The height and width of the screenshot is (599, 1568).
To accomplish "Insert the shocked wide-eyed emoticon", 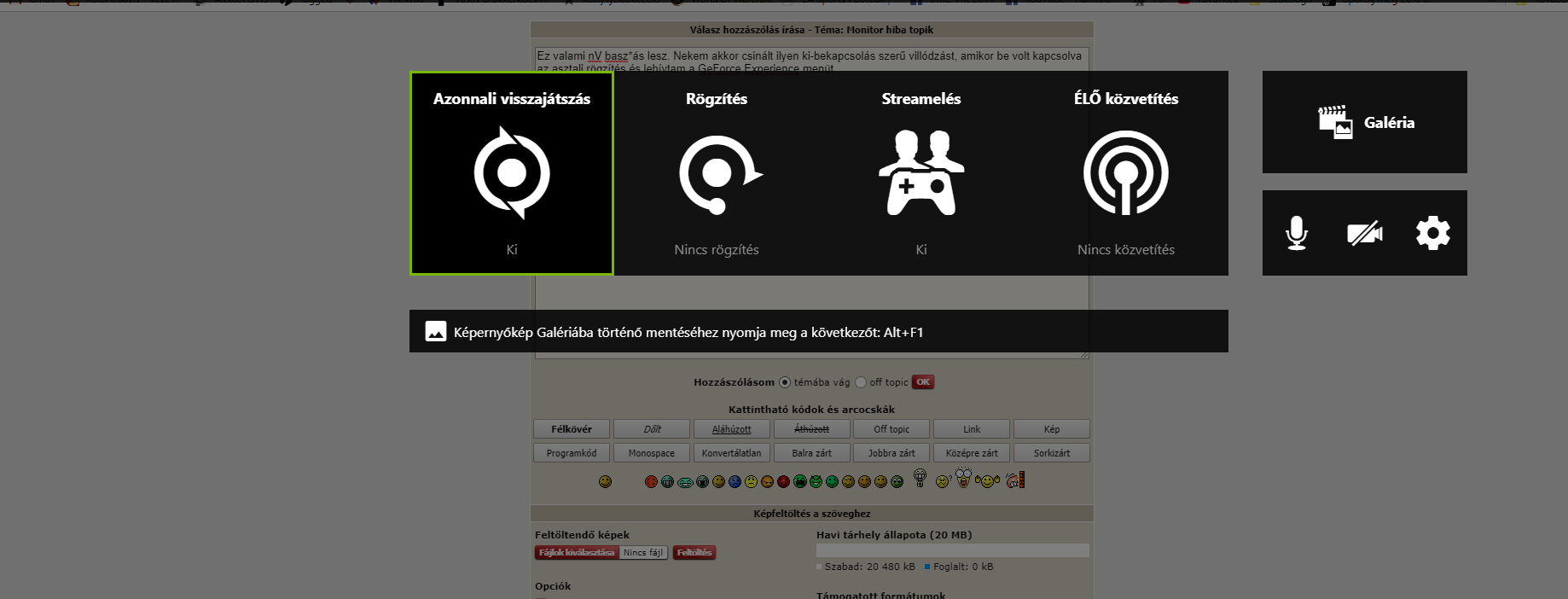I will pos(964,477).
